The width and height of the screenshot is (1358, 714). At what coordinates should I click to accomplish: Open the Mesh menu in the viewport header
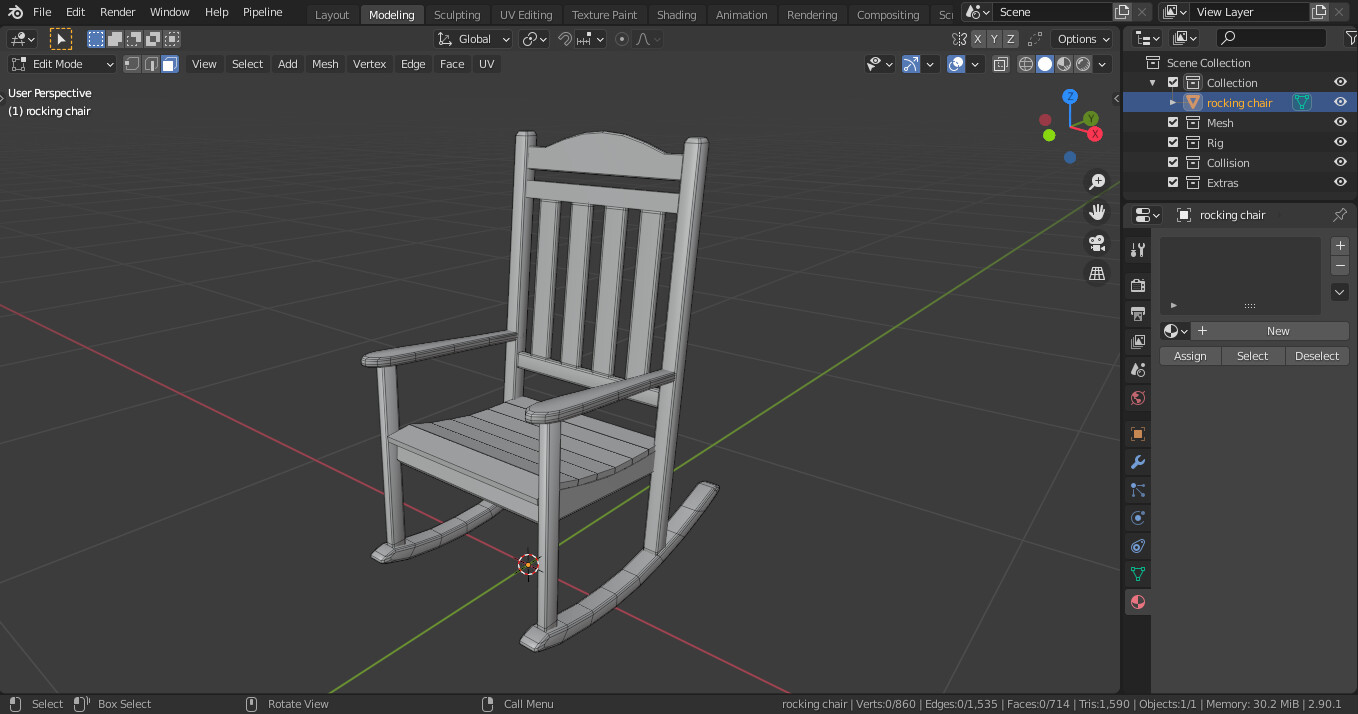[x=325, y=63]
